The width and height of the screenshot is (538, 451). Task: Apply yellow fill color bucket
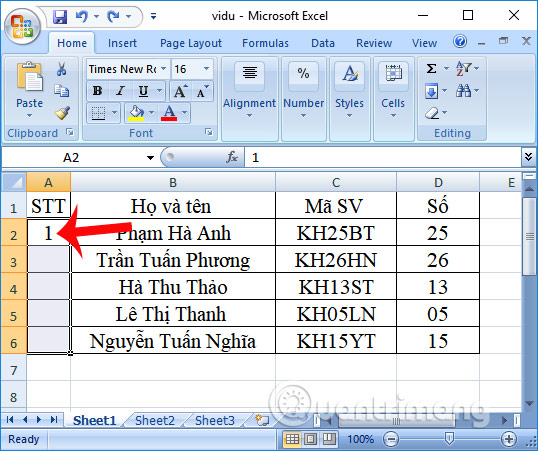[136, 113]
